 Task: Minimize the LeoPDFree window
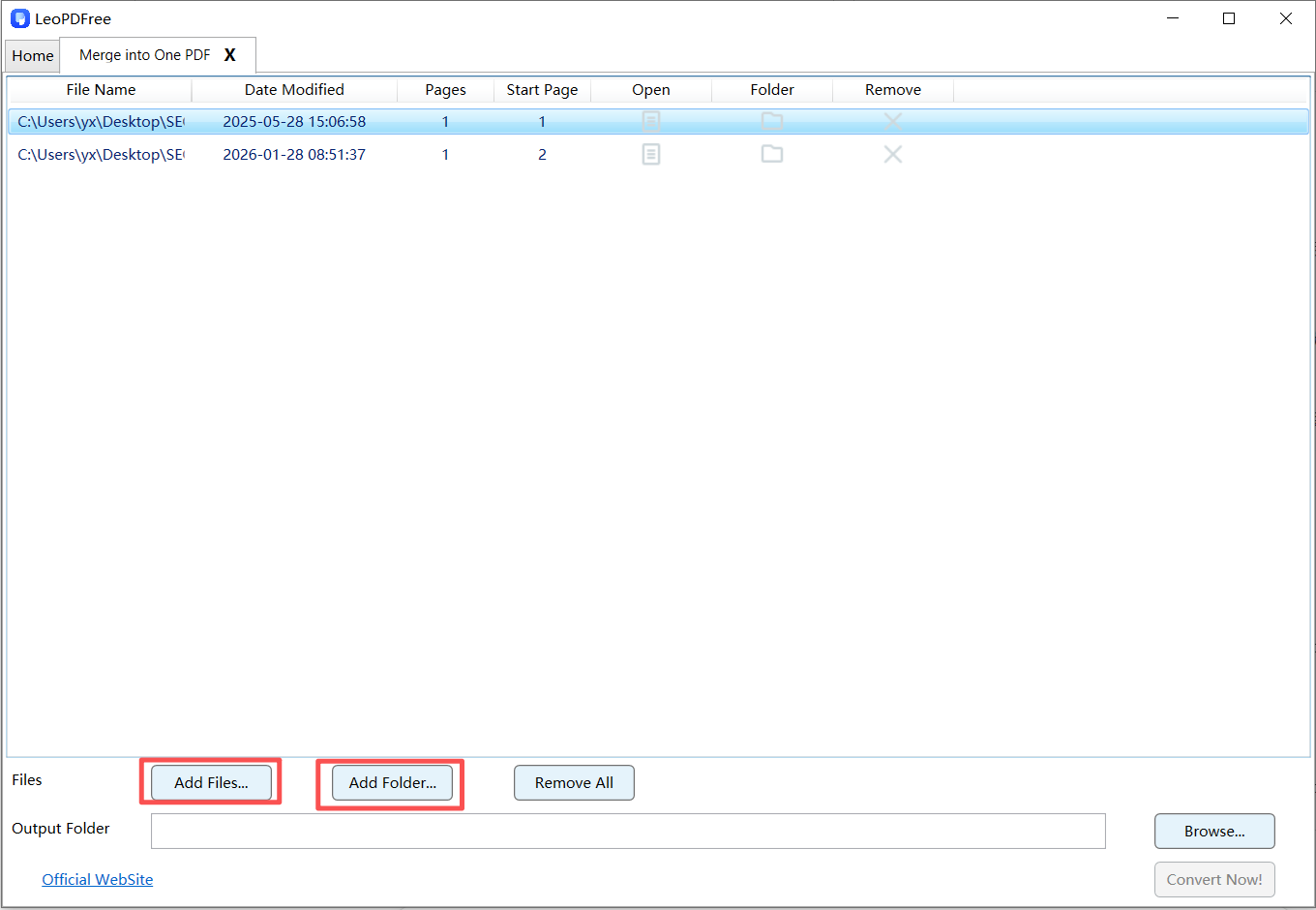point(1173,18)
